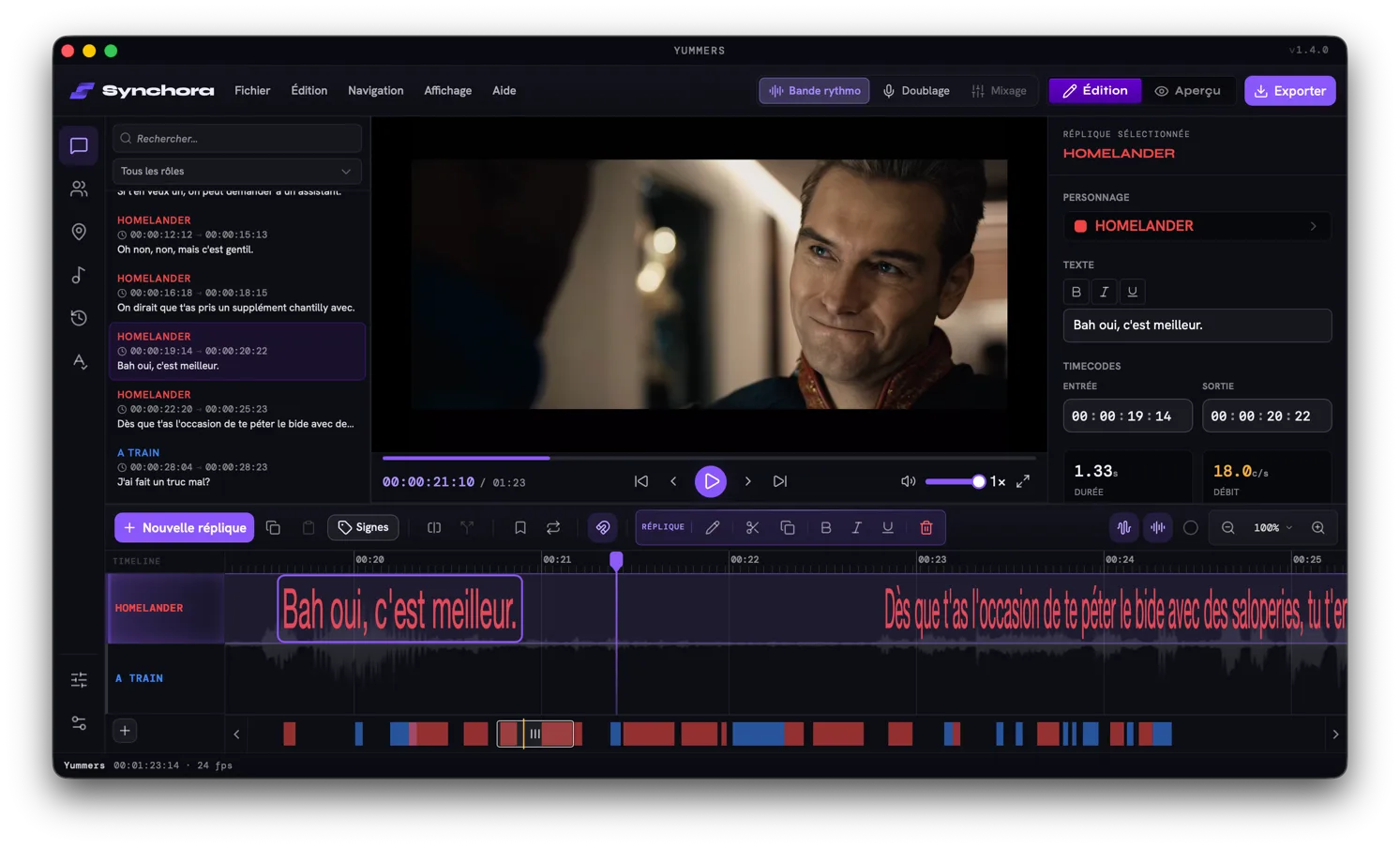Open the history panel in sidebar
This screenshot has height=848, width=1400.
(79, 318)
